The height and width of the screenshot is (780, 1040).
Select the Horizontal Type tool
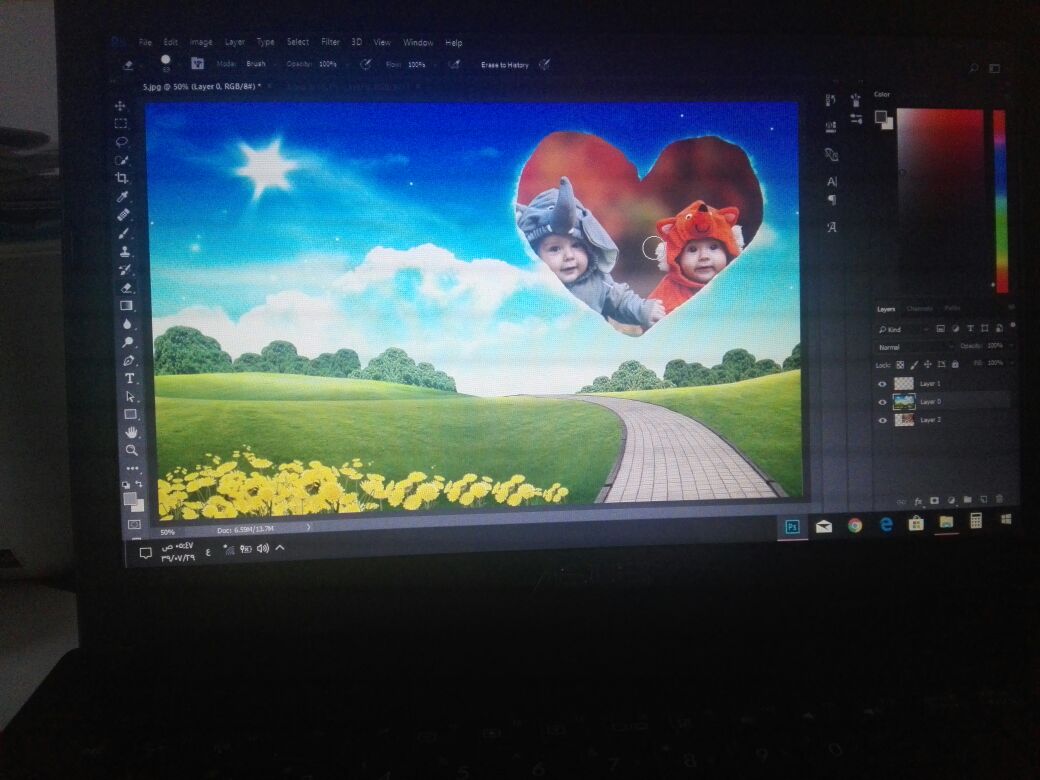tap(130, 378)
